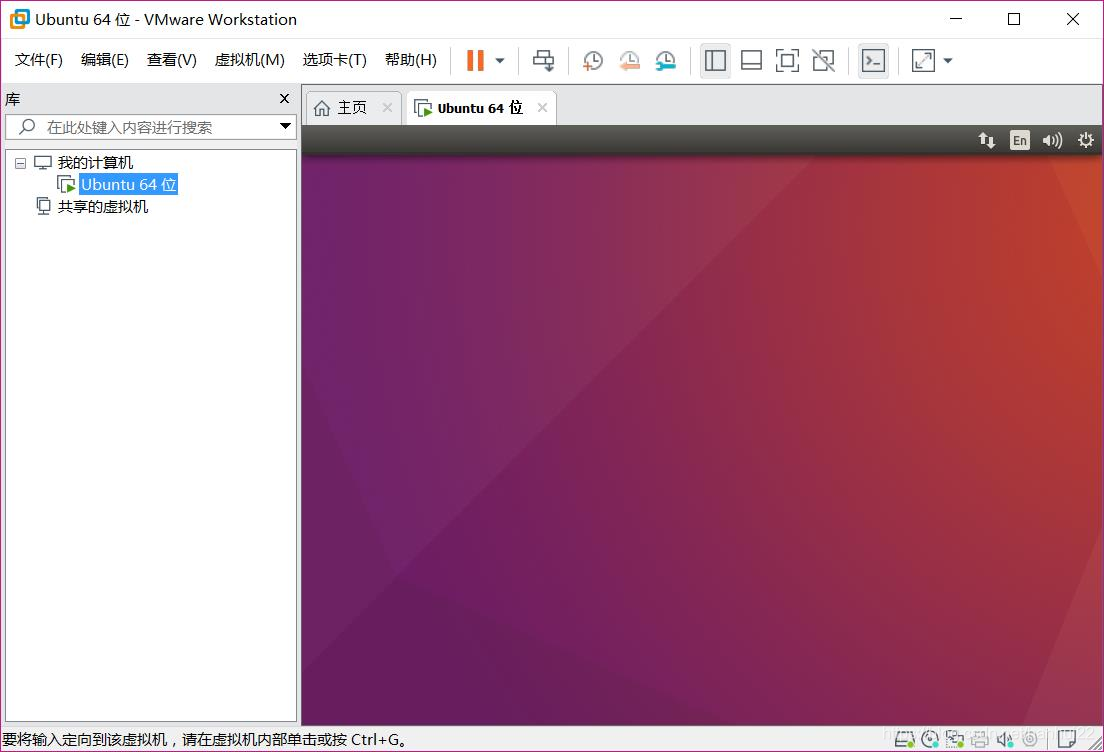This screenshot has width=1104, height=752.
Task: Collapse the 我的计算机 tree node
Action: (19, 162)
